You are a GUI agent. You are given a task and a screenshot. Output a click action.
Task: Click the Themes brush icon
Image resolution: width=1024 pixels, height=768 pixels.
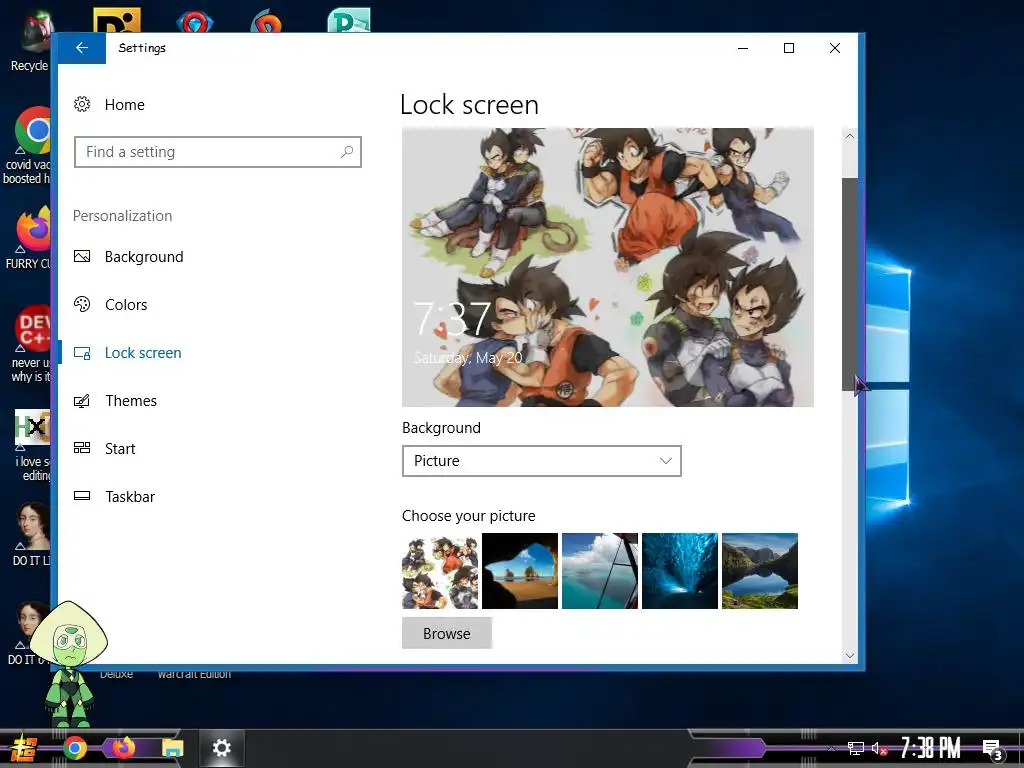[82, 401]
